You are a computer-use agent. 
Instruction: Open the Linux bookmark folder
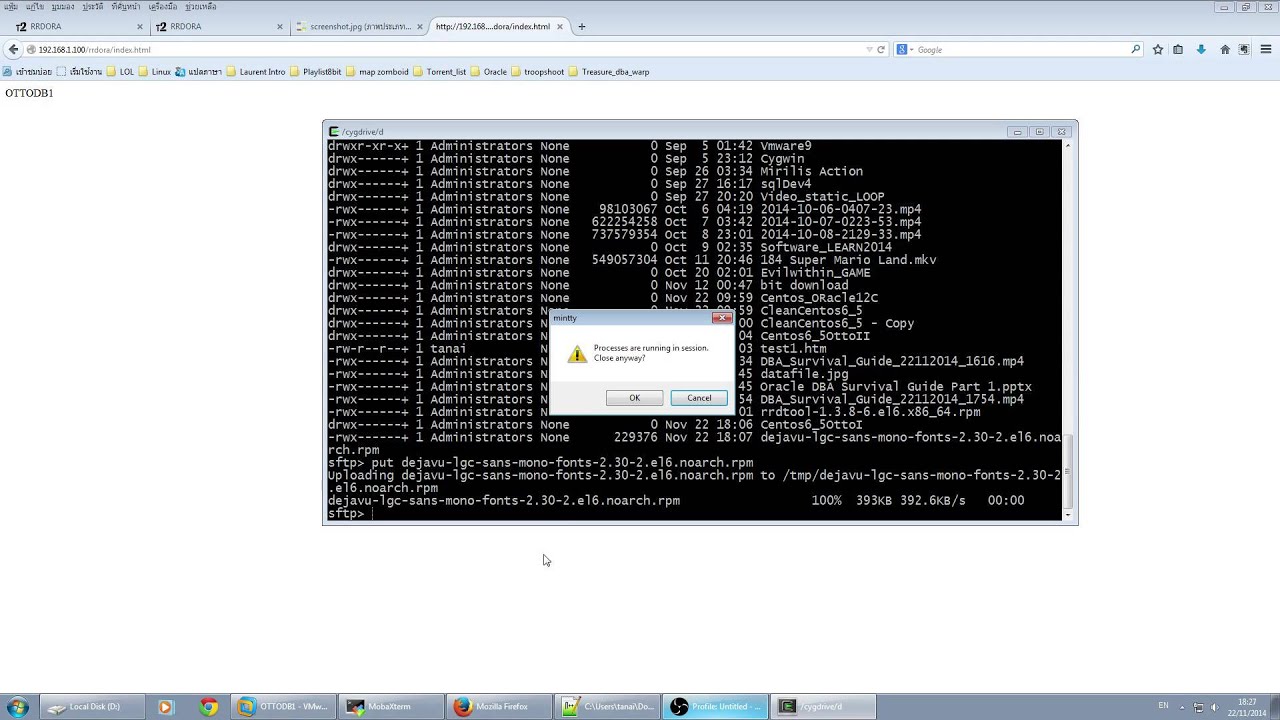[x=155, y=72]
